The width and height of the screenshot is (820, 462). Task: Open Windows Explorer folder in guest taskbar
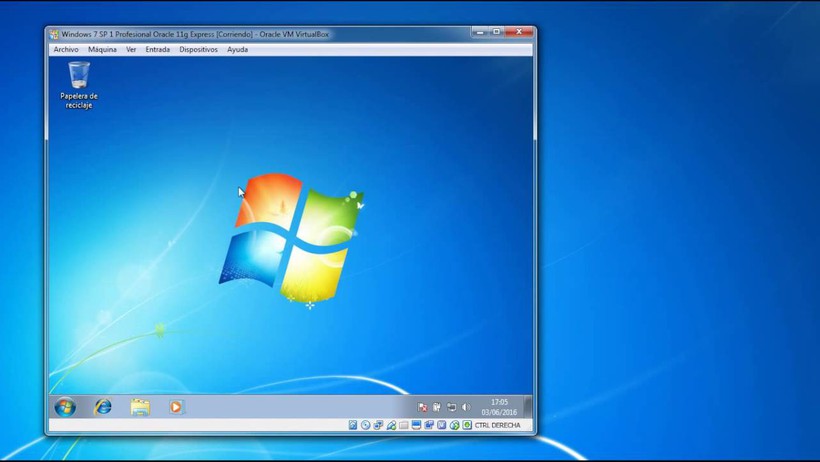[x=140, y=407]
